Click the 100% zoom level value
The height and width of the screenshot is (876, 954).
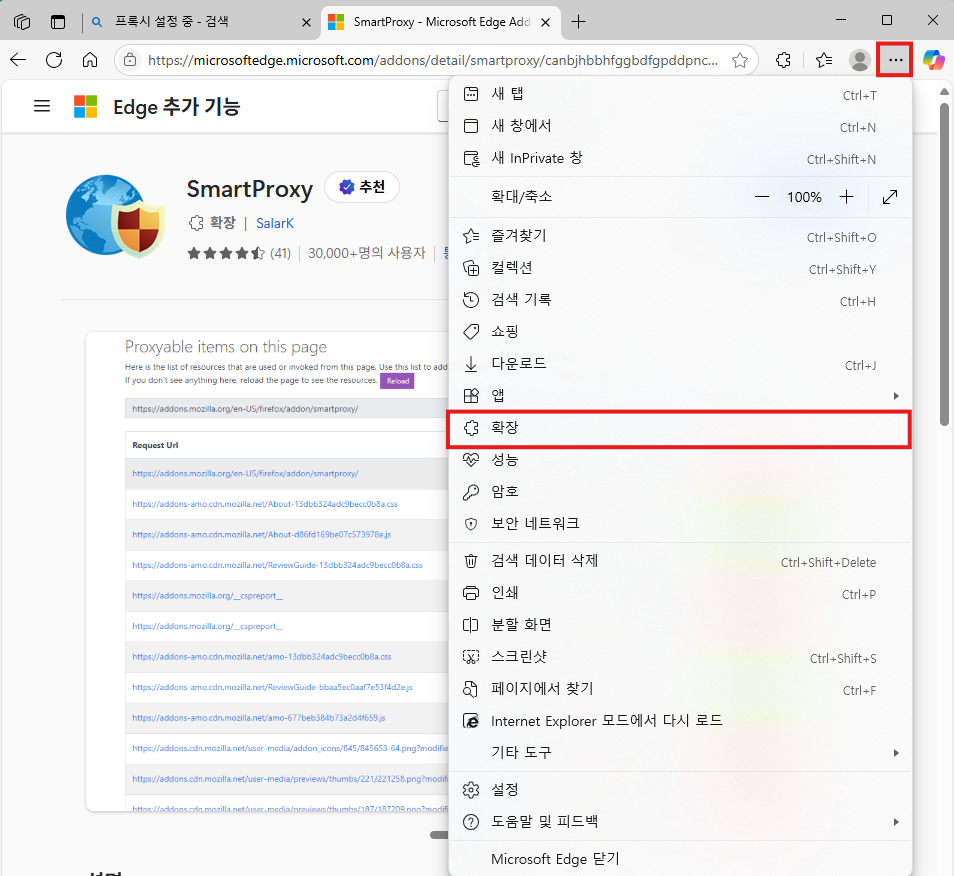click(x=804, y=197)
